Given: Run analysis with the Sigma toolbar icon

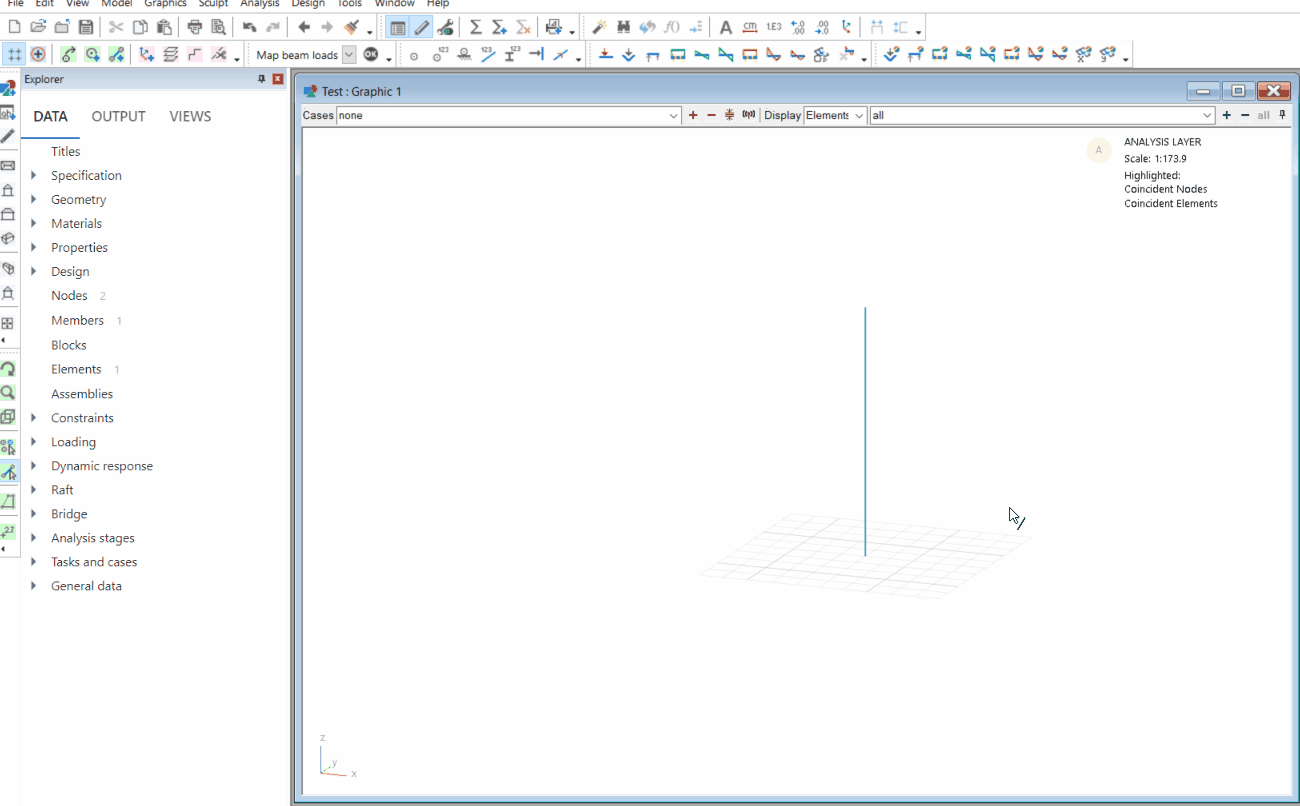Looking at the screenshot, I should pos(476,27).
